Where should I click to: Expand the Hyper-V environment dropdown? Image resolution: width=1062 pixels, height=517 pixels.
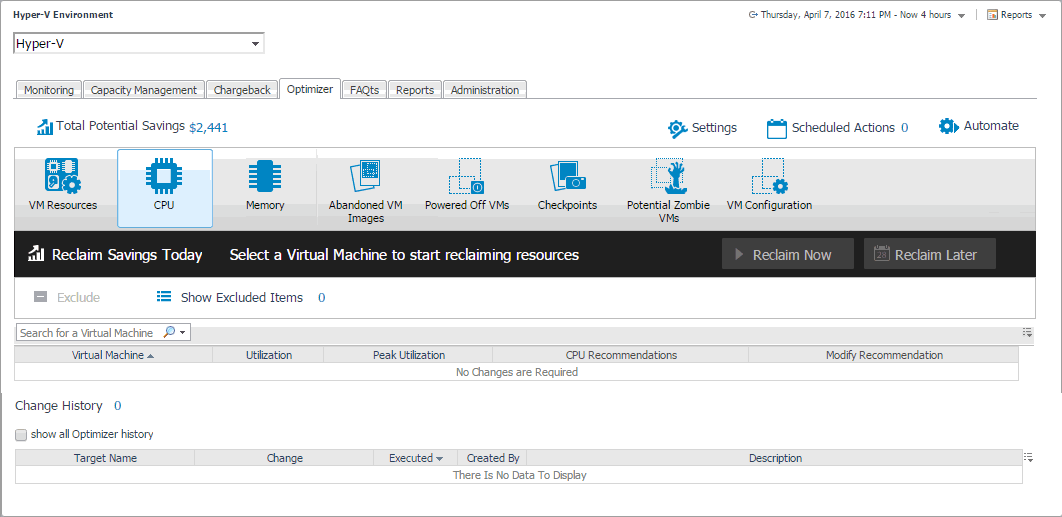pyautogui.click(x=256, y=44)
